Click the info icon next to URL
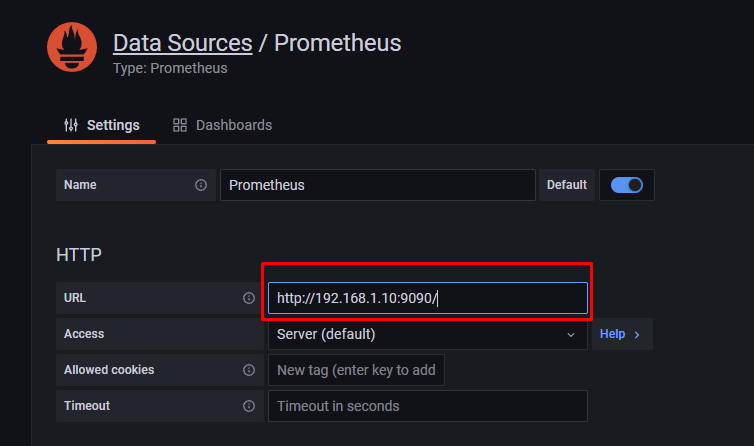Viewport: 754px width, 446px height. [249, 298]
